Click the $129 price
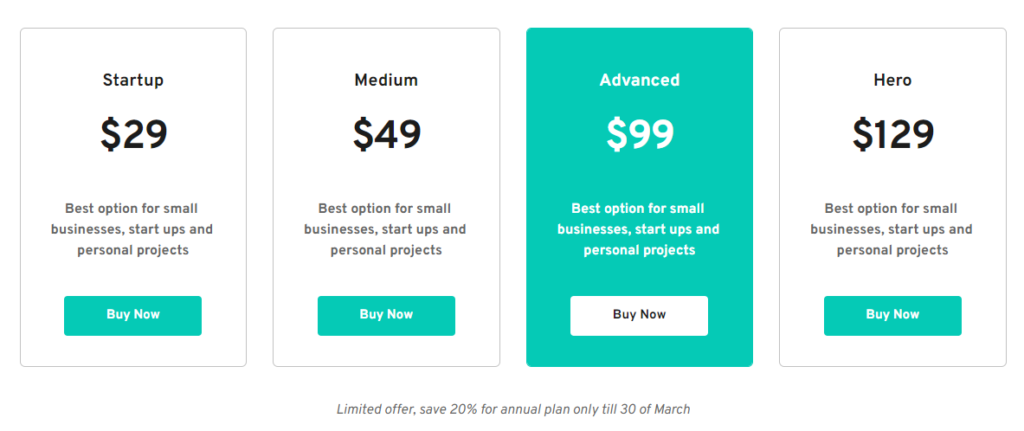Viewport: 1024px width, 431px height. (x=893, y=135)
